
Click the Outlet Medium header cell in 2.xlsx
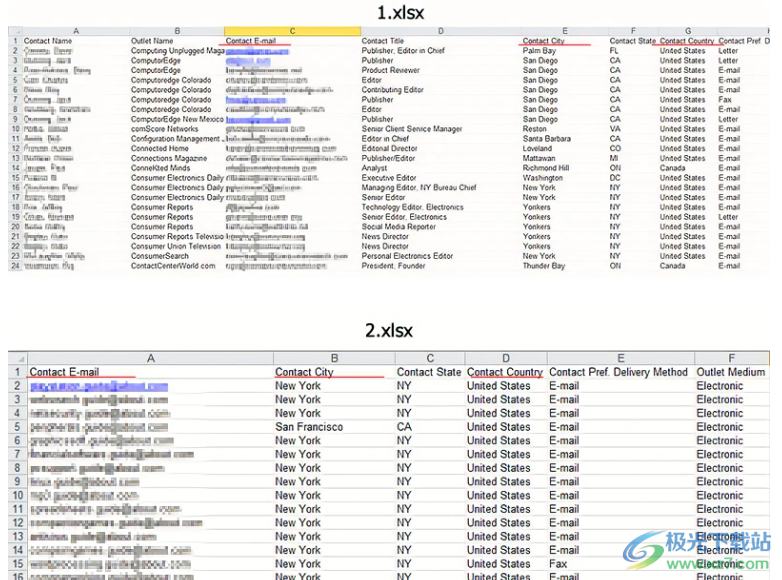point(731,372)
